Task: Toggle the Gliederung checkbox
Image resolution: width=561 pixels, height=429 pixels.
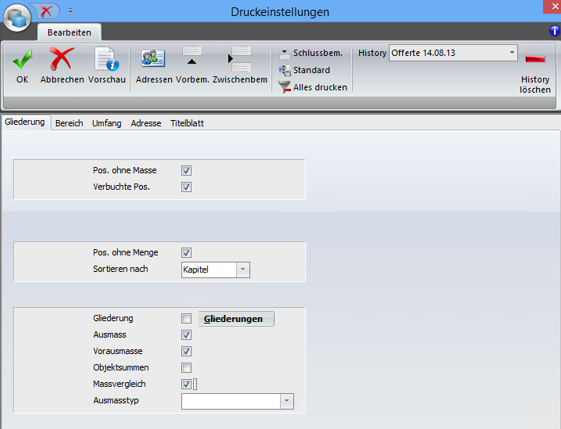Action: coord(186,318)
